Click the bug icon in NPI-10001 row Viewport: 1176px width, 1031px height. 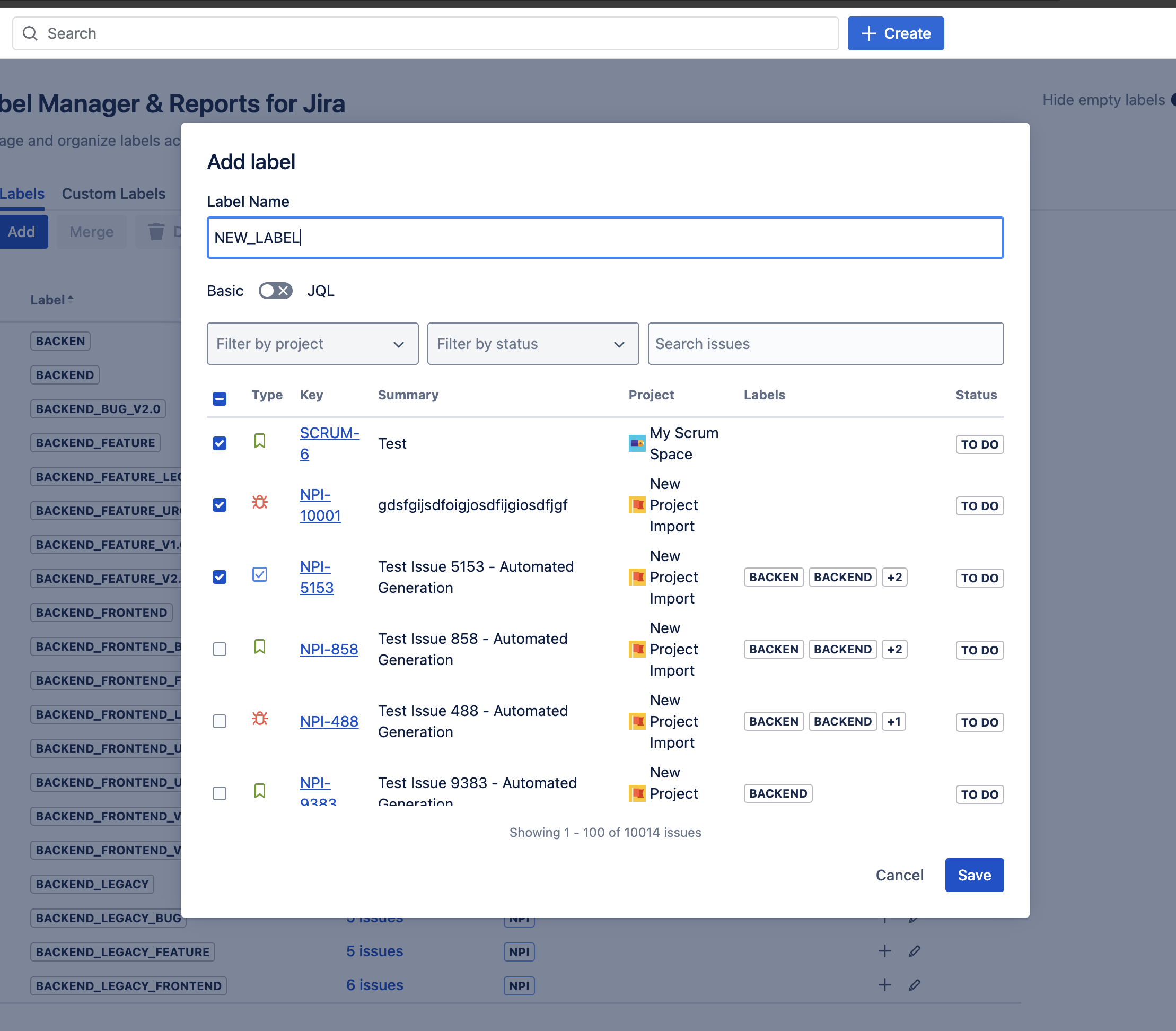click(259, 502)
